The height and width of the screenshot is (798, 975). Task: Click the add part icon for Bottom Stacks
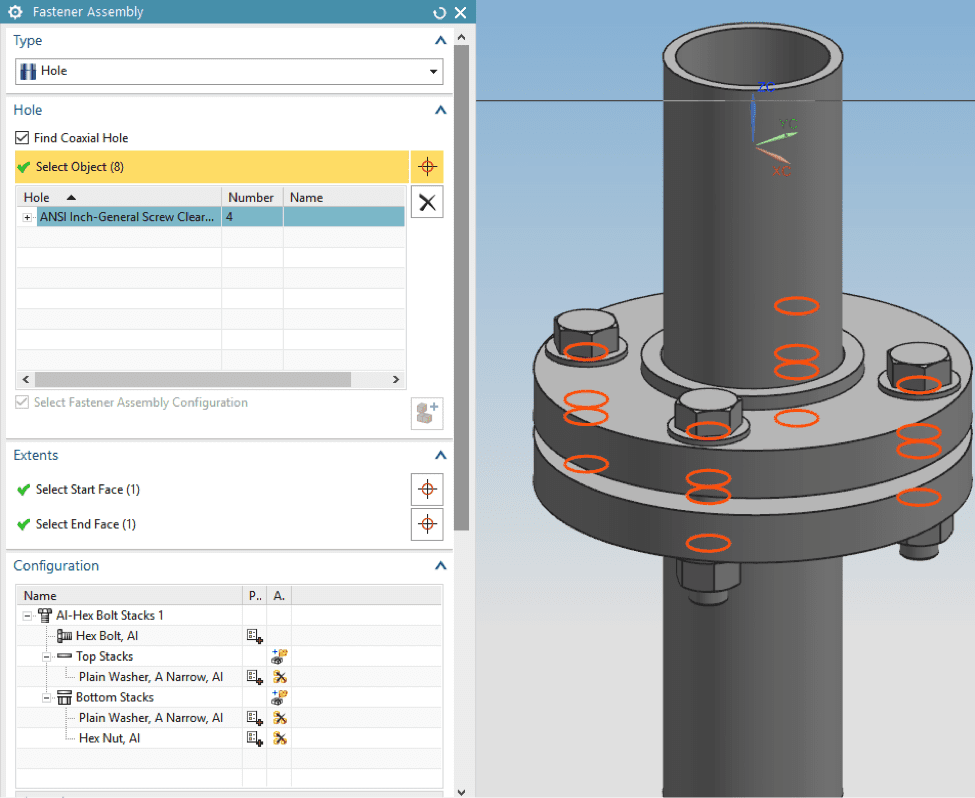[279, 697]
